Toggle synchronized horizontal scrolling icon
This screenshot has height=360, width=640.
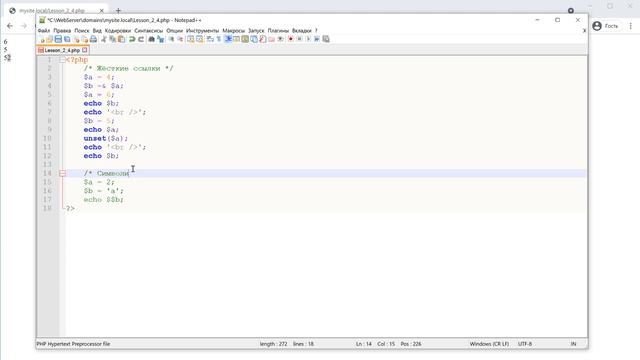[x=199, y=39]
